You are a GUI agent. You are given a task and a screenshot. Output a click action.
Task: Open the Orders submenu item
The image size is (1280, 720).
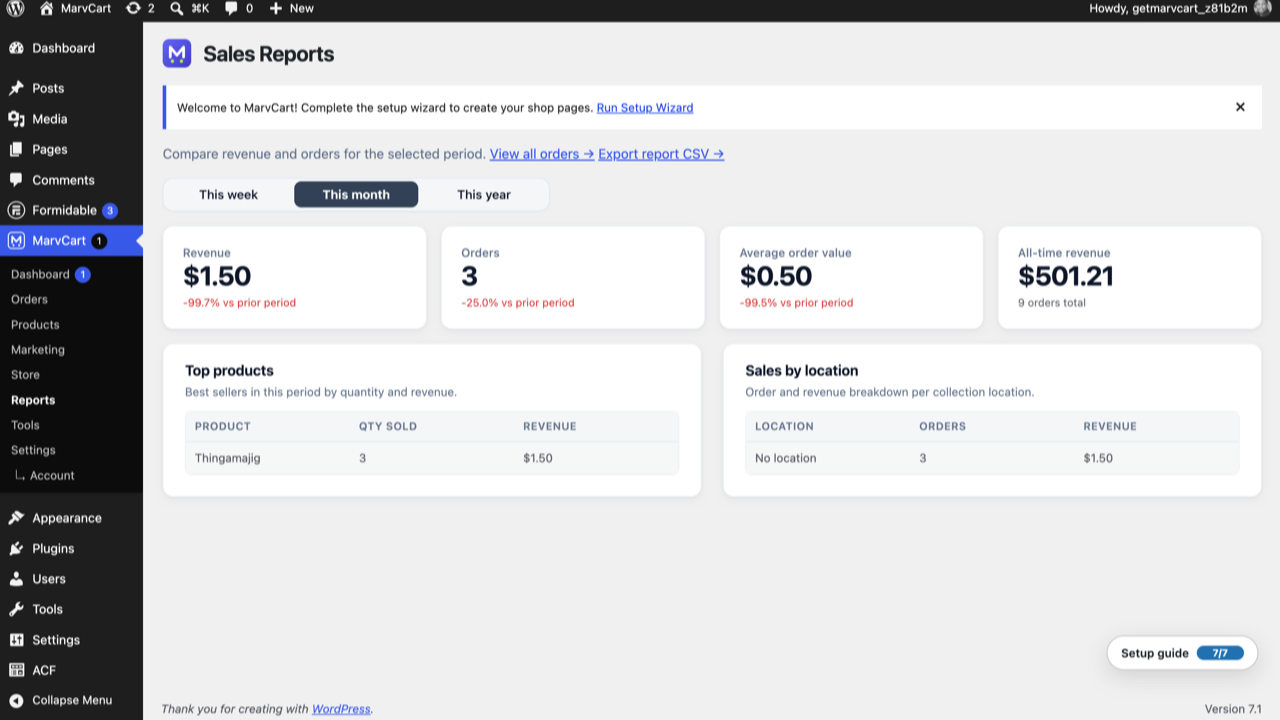tap(29, 299)
